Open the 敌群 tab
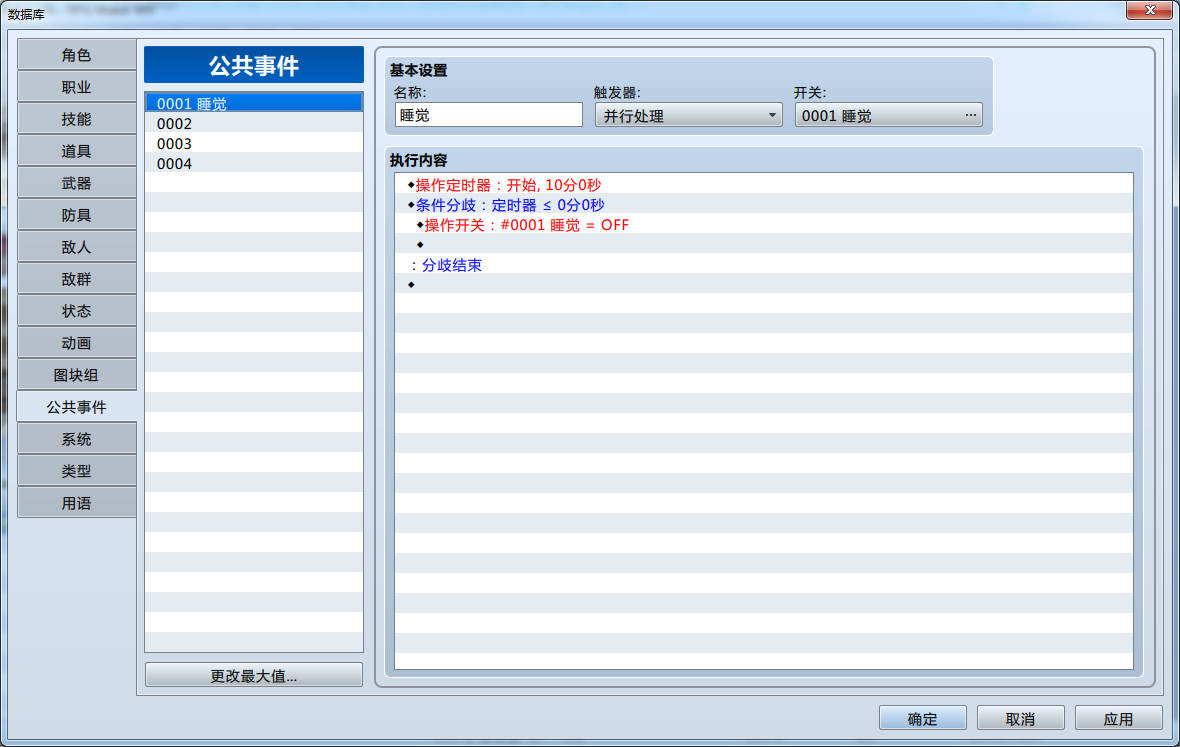This screenshot has width=1180, height=747. coord(76,279)
